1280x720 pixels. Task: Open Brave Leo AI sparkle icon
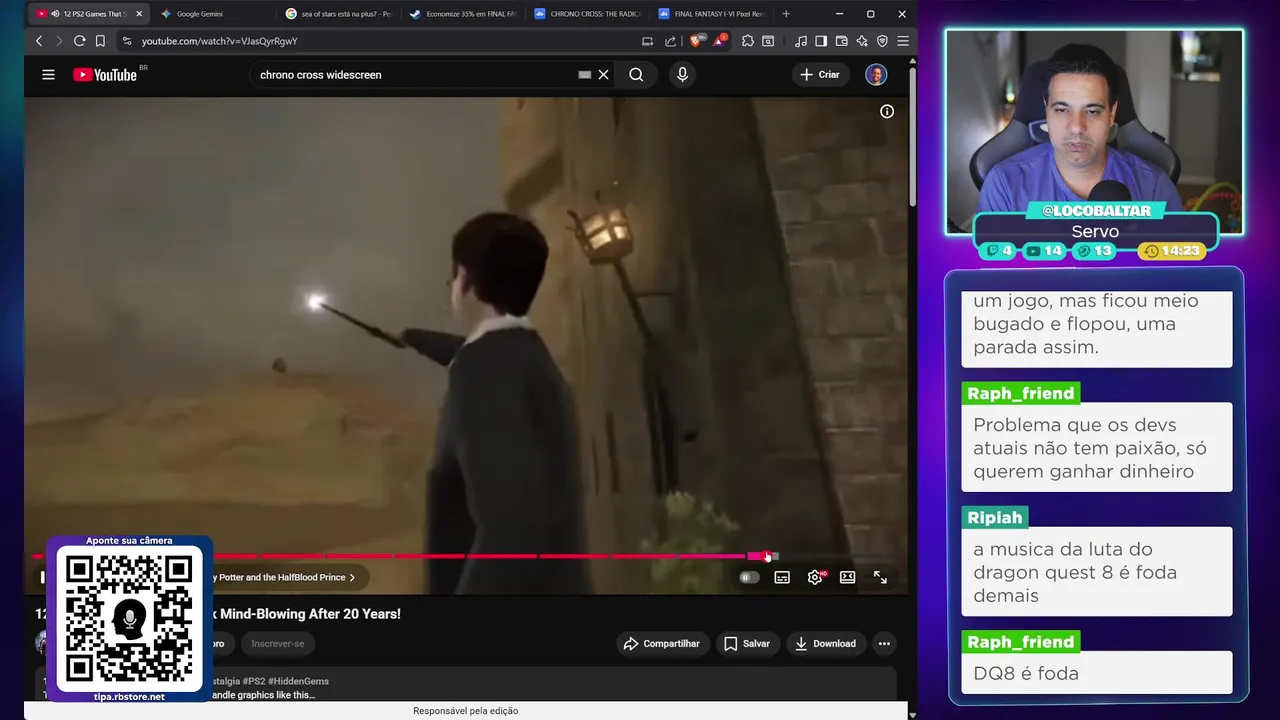point(862,41)
